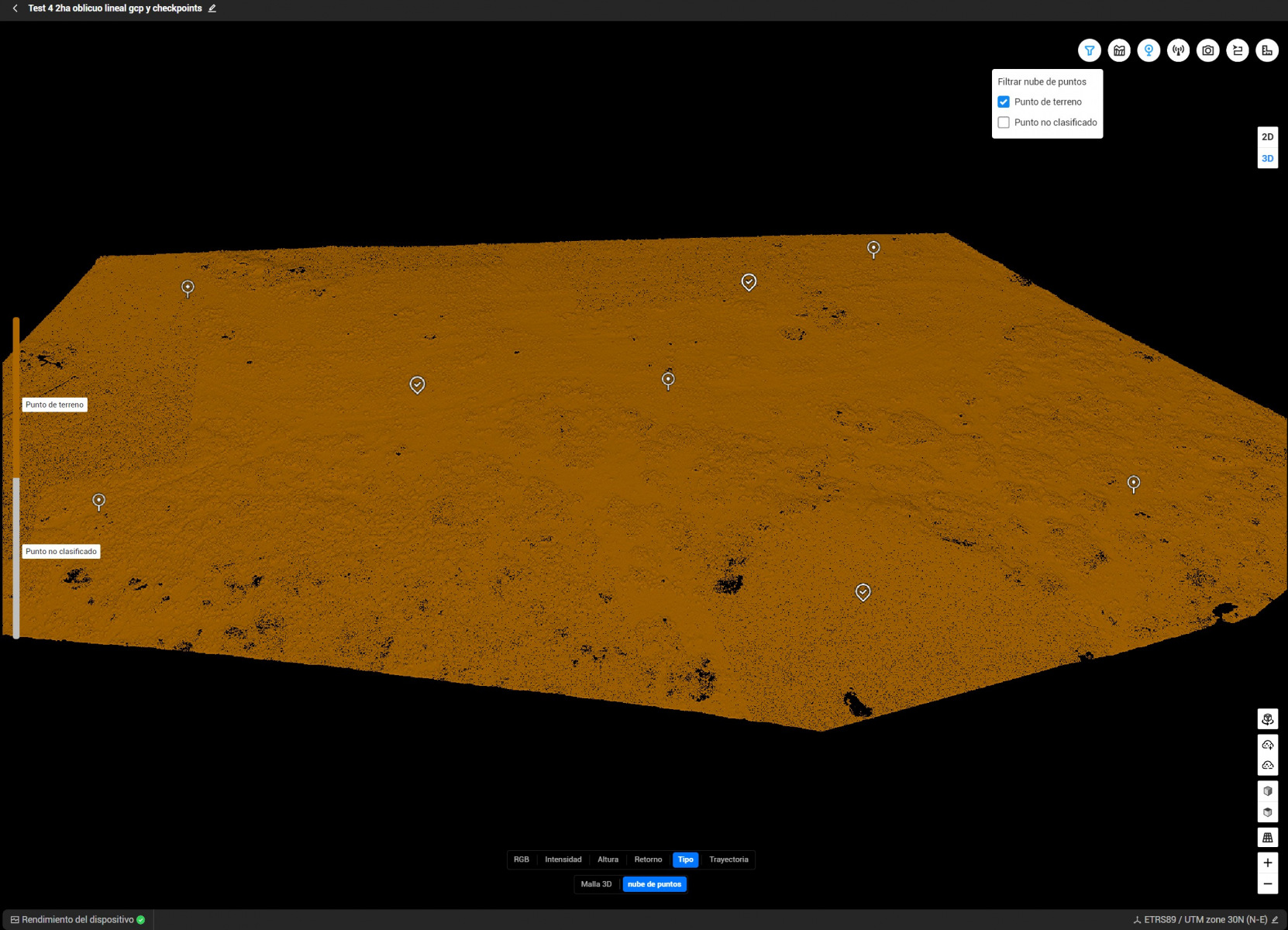Viewport: 1288px width, 930px height.
Task: Open the profile chart icon
Action: pos(1119,50)
